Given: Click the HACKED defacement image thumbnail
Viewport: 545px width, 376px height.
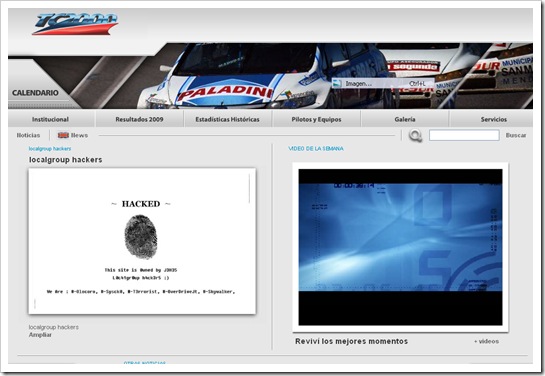Looking at the screenshot, I should click(142, 241).
